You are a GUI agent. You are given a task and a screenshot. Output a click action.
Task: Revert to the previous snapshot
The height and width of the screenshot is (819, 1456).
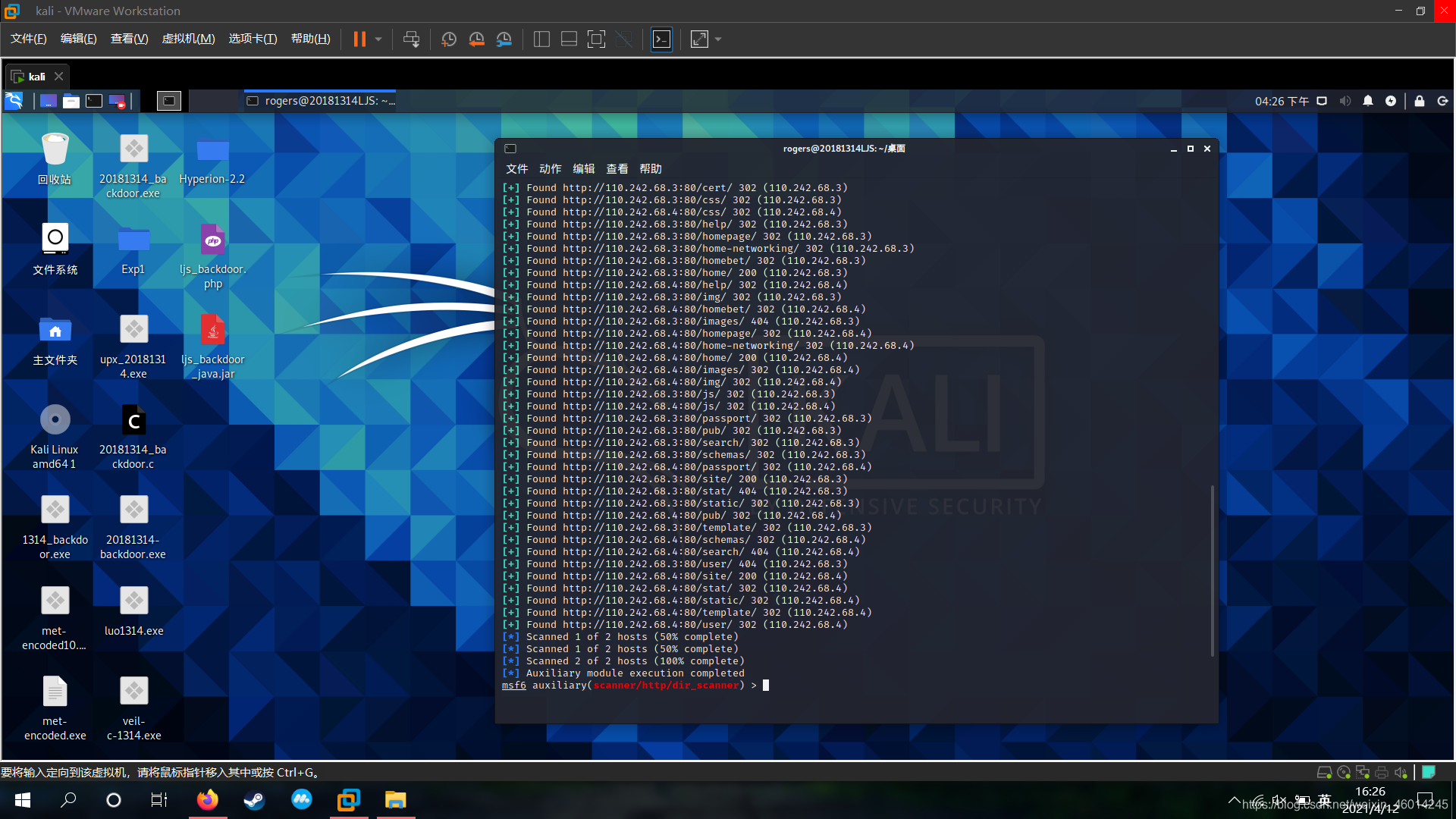pos(476,39)
